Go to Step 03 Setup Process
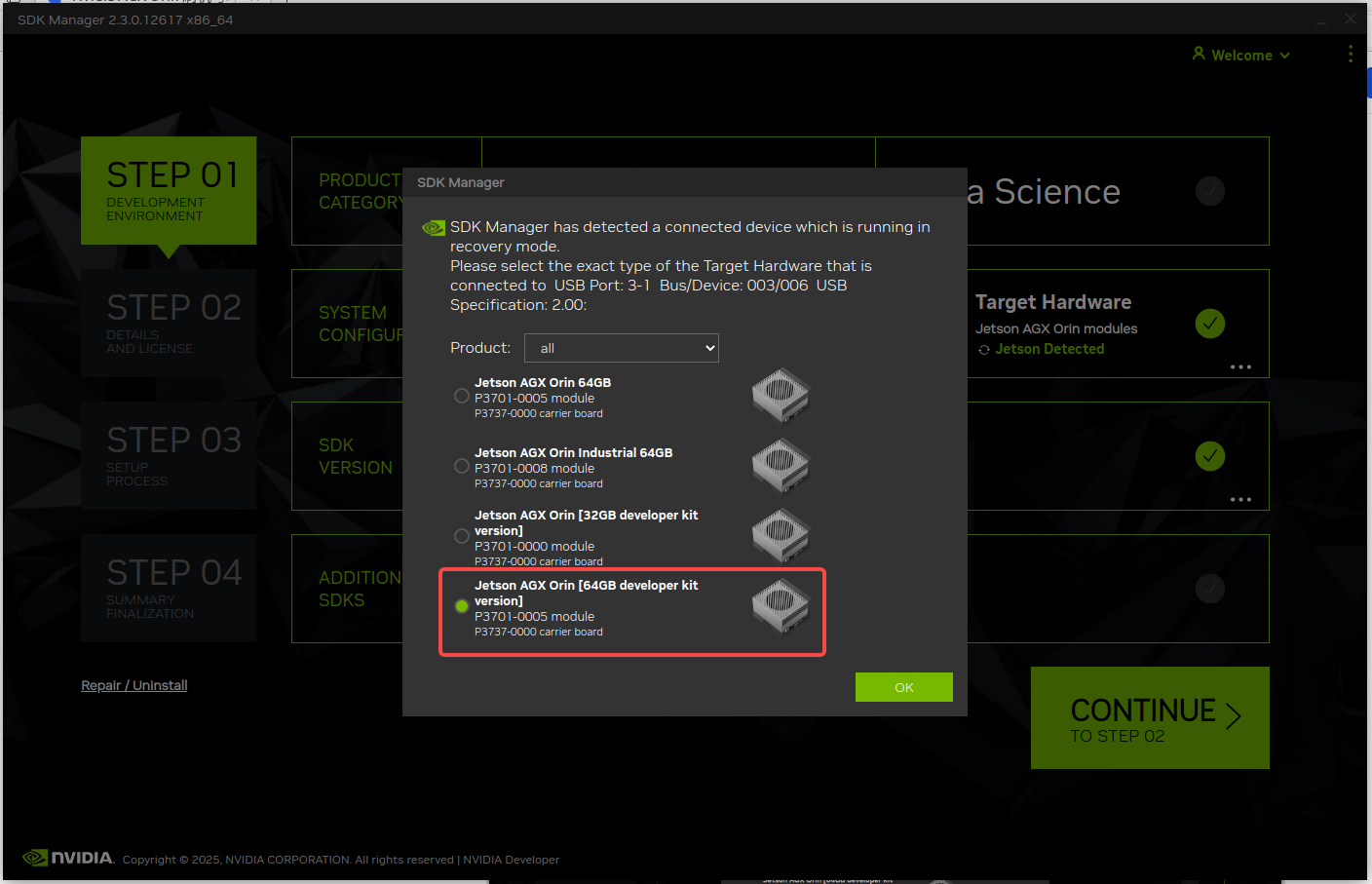The height and width of the screenshot is (884, 1372). click(x=169, y=455)
